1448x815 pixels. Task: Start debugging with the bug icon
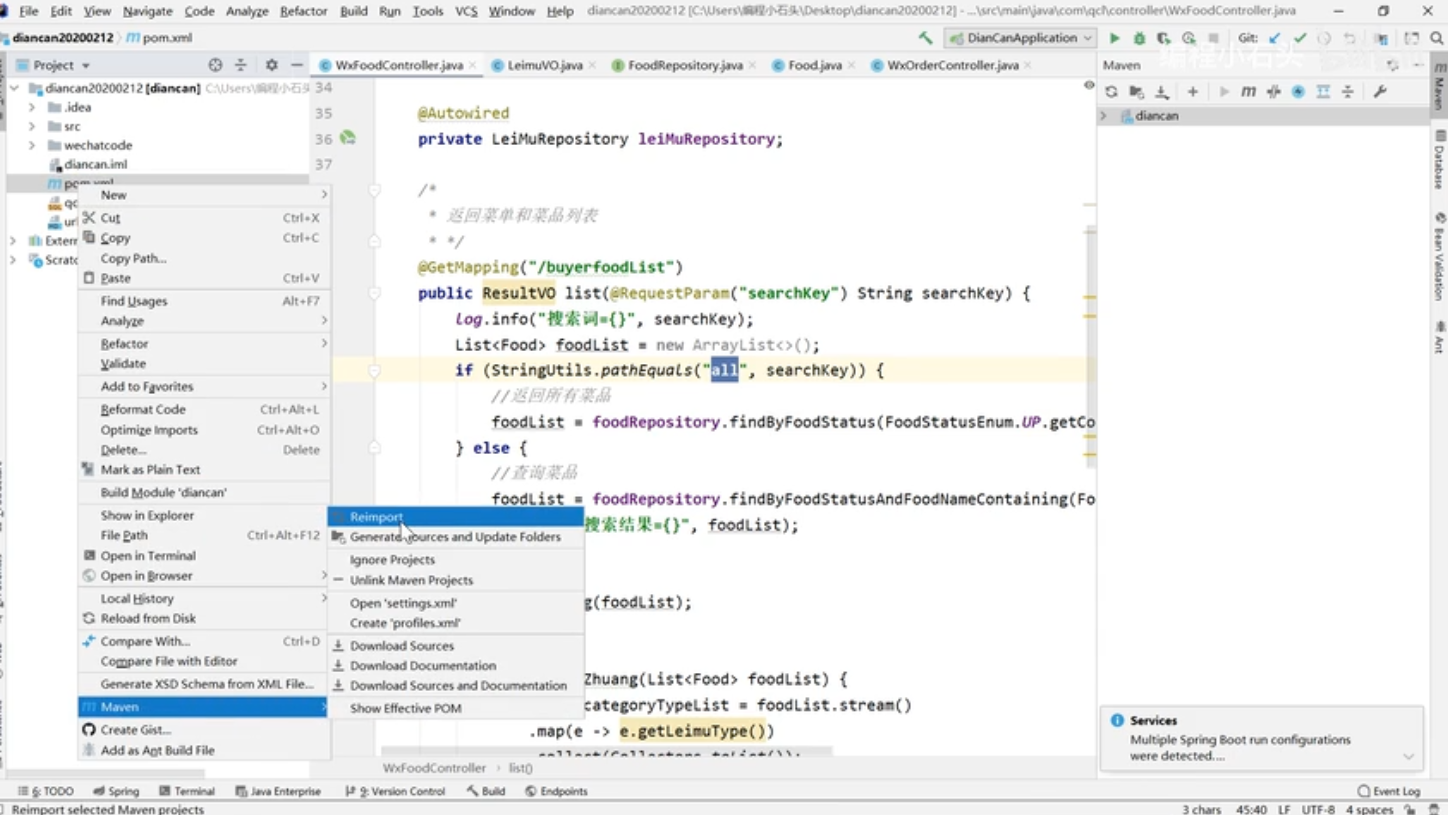tap(1139, 38)
